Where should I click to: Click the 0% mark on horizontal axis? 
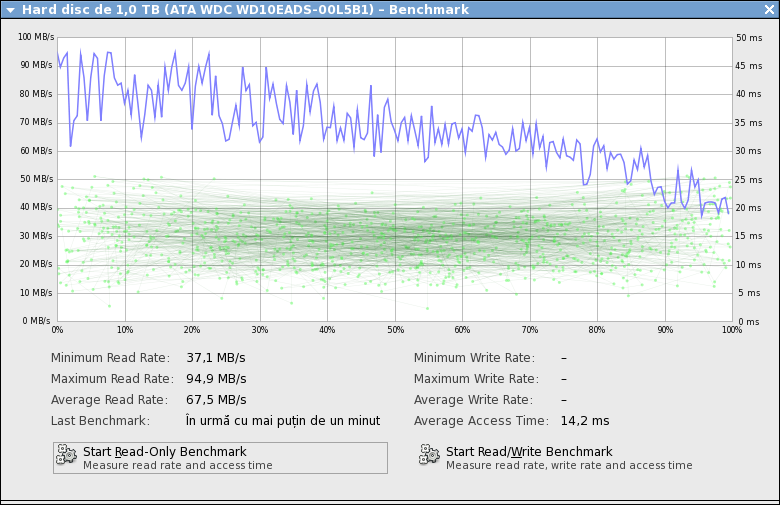(x=57, y=330)
